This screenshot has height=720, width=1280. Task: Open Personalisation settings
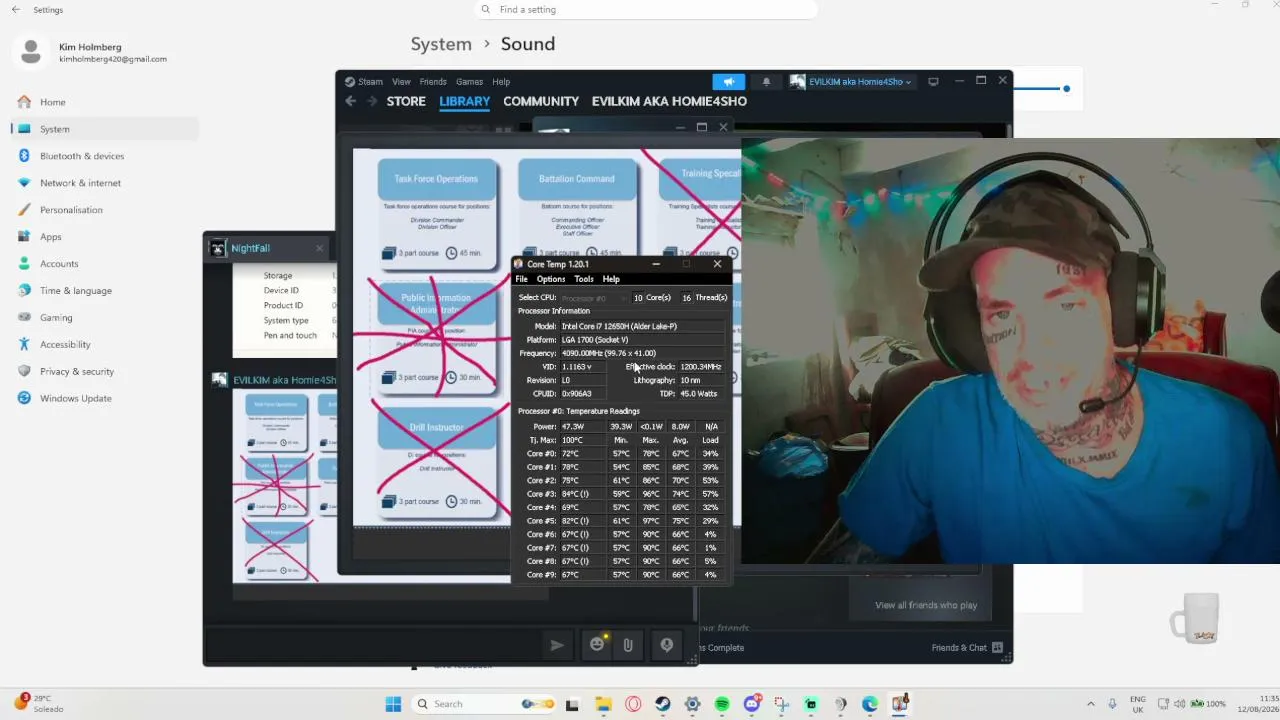click(x=71, y=210)
